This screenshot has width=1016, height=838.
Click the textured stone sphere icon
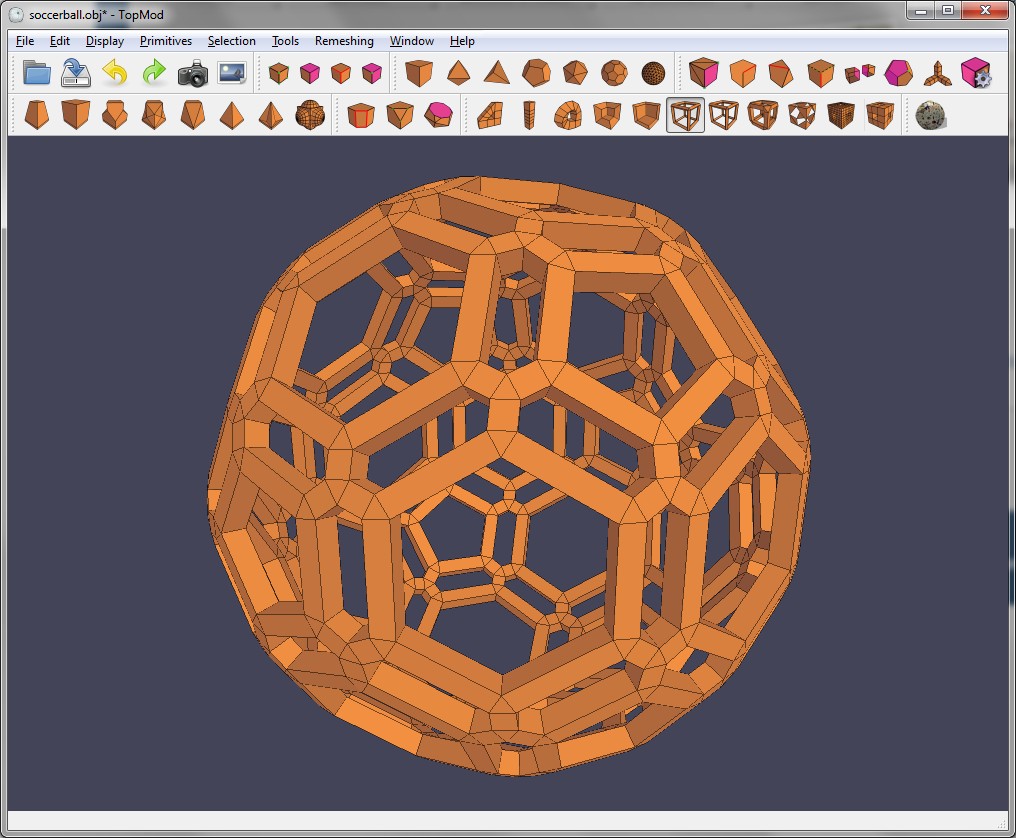pos(930,115)
